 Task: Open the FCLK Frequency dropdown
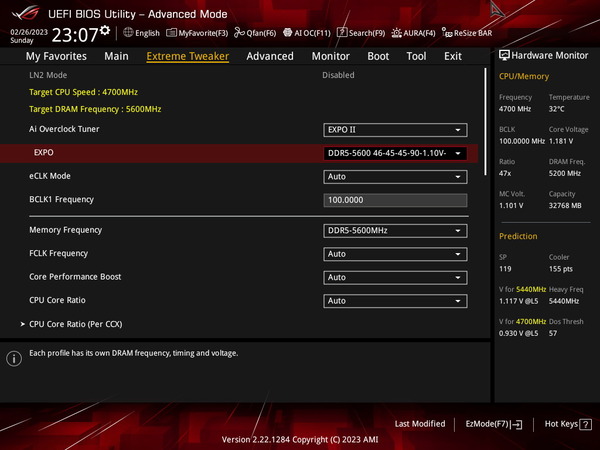tap(395, 254)
